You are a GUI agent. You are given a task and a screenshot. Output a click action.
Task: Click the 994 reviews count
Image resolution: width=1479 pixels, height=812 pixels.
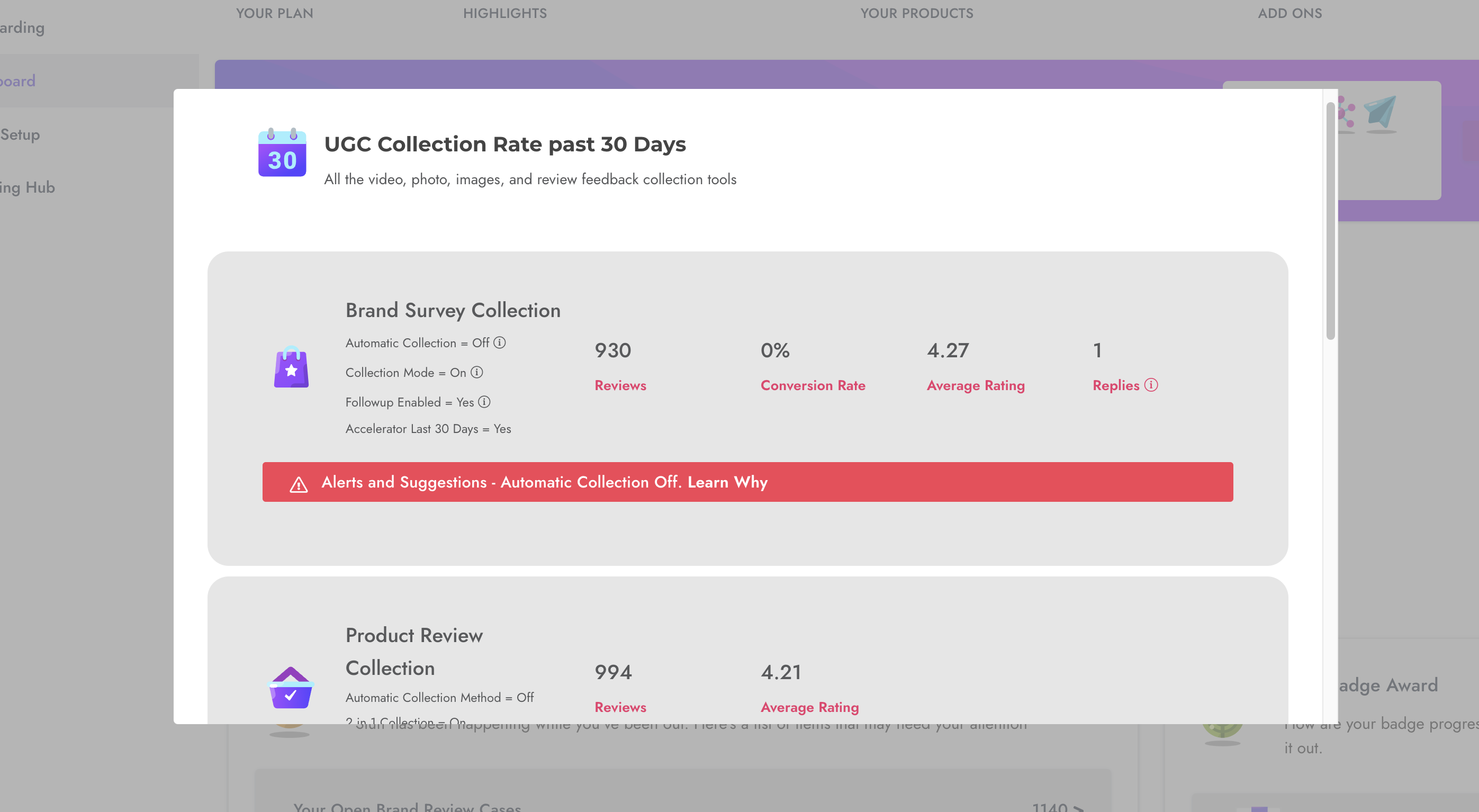(x=613, y=671)
